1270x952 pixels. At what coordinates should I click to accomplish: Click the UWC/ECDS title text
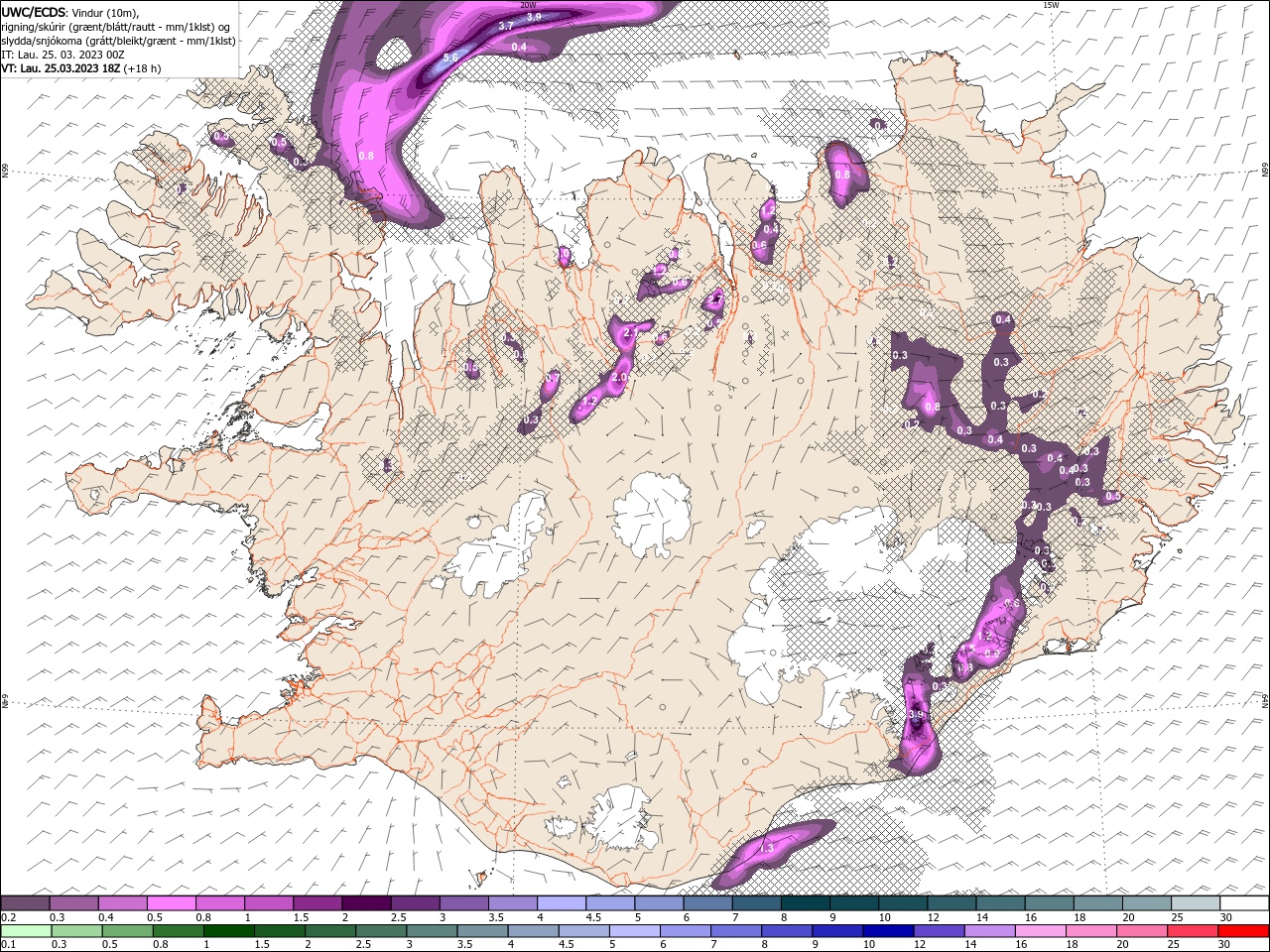(x=33, y=12)
